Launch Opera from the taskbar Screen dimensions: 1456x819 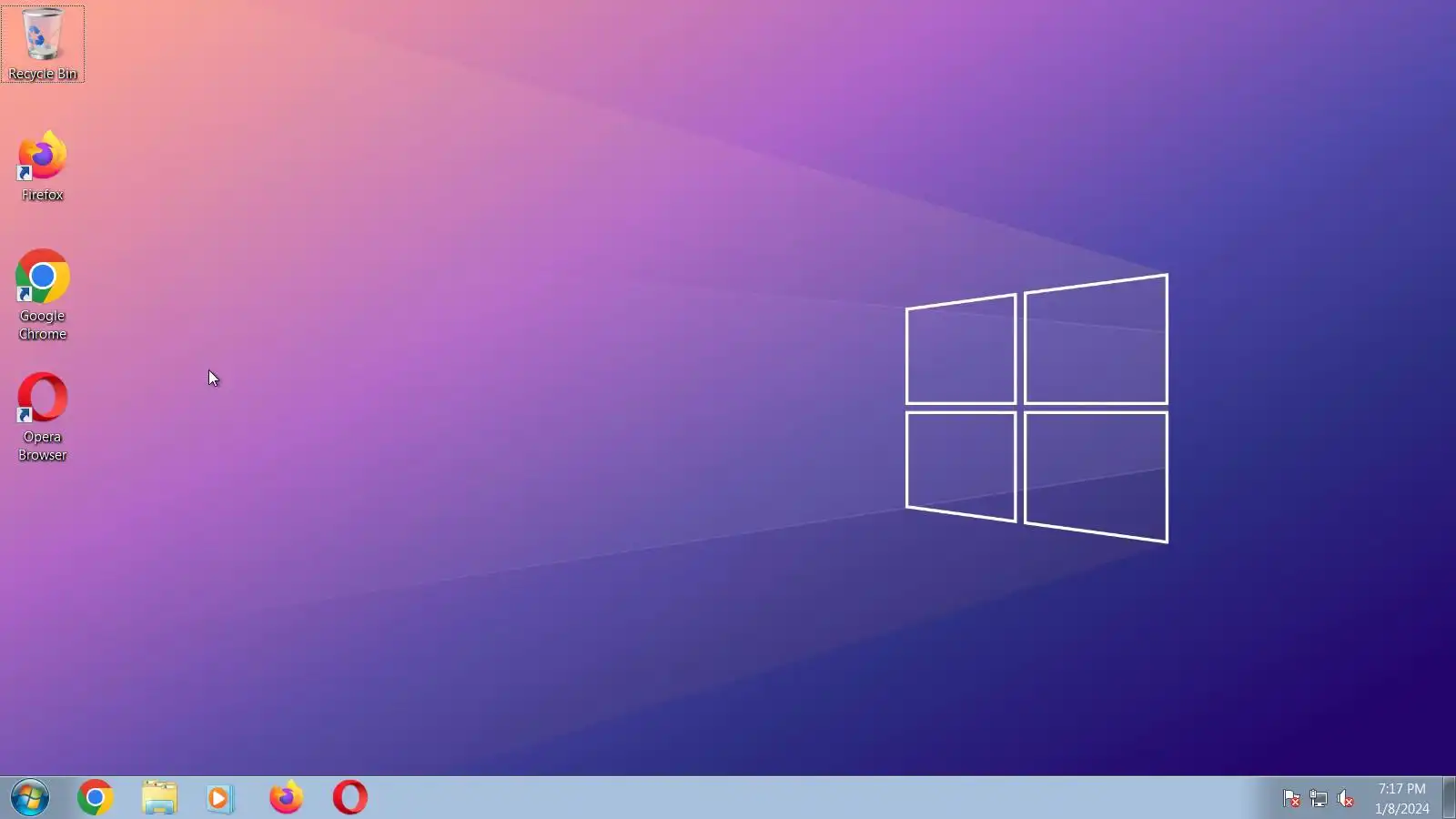pos(350,798)
